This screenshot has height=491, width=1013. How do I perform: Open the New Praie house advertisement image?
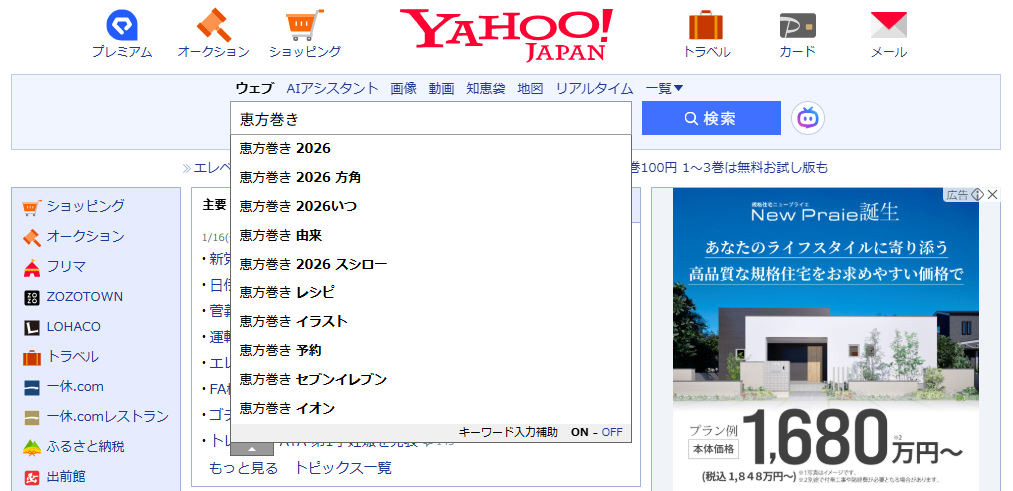[x=826, y=339]
